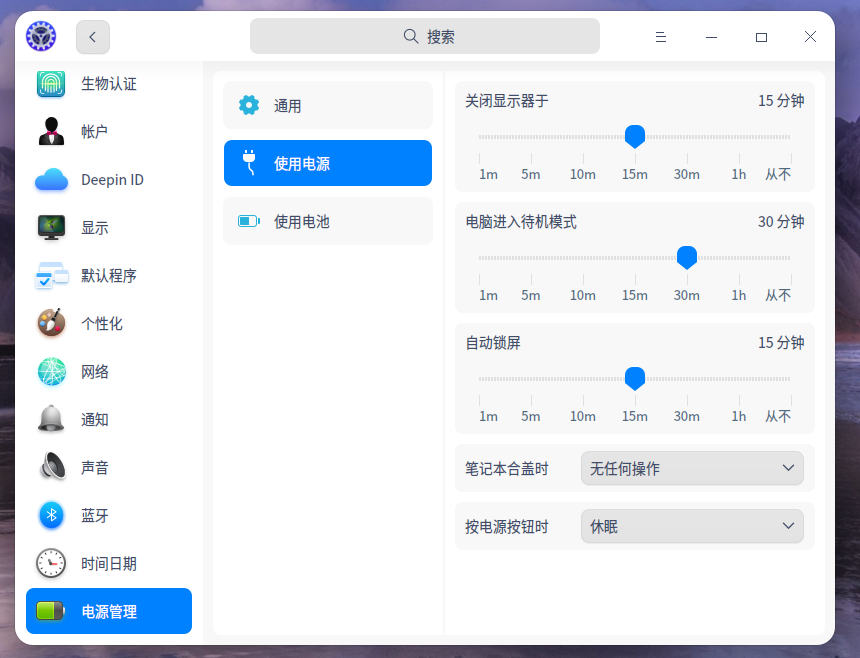860x658 pixels.
Task: Select 默认程序 in the sidebar
Action: pos(109,275)
